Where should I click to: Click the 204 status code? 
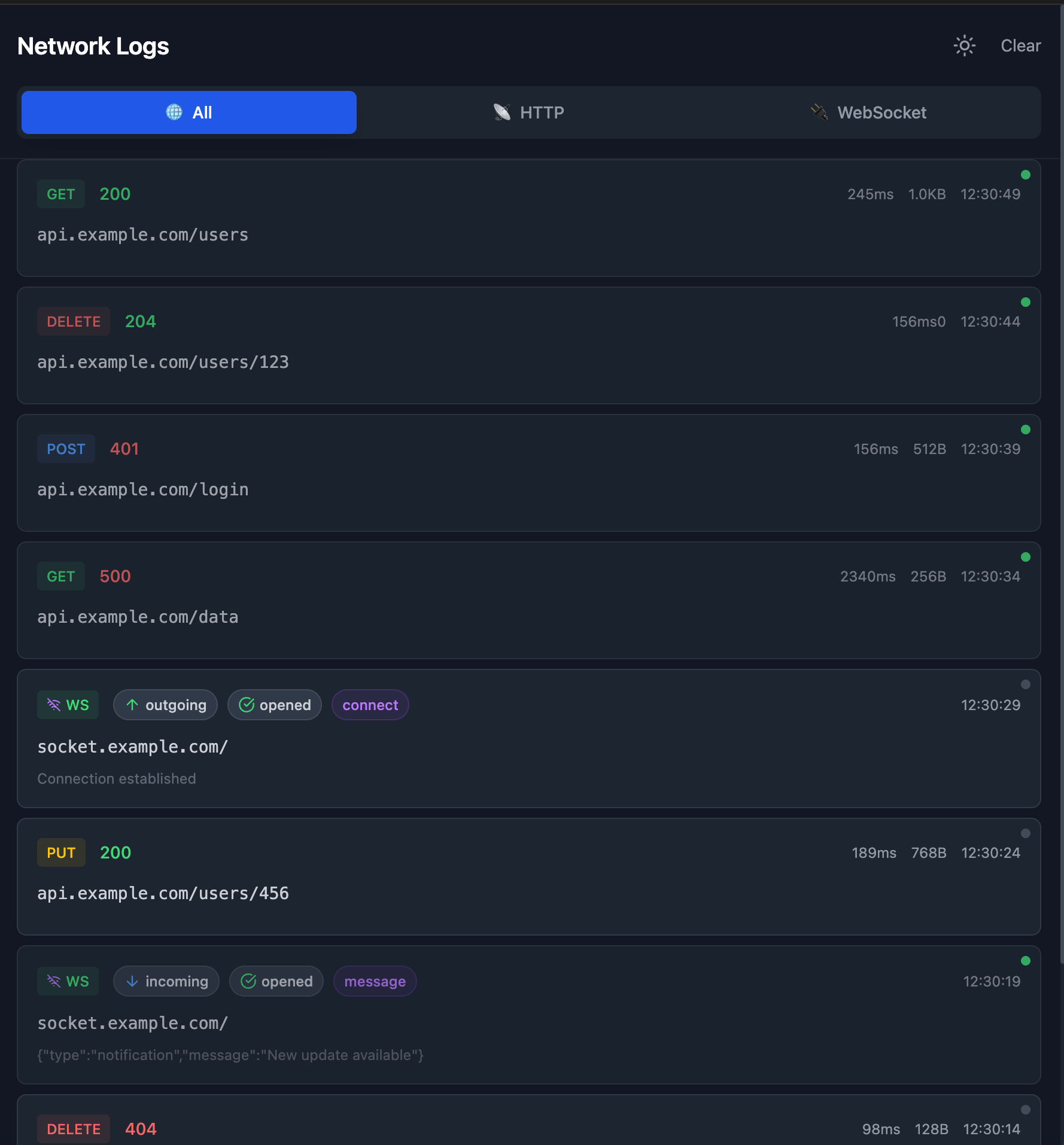[x=141, y=322]
